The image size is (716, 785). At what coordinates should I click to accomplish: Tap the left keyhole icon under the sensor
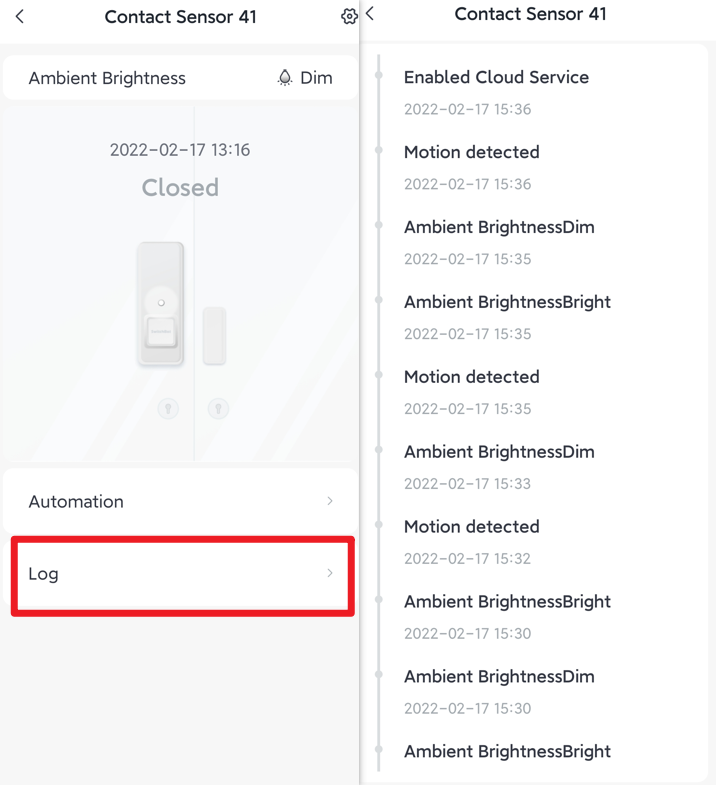(x=168, y=409)
